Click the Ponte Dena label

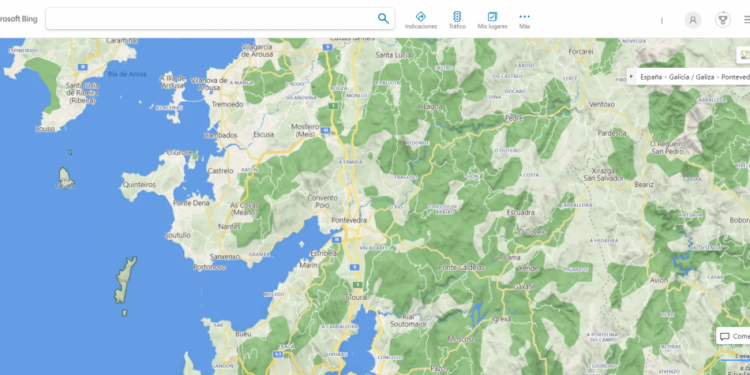191,203
